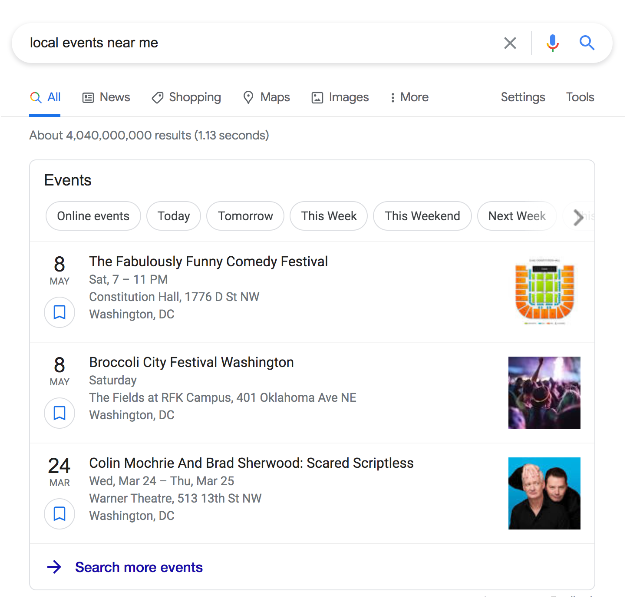
Task: Select the Online events filter chip
Action: (93, 216)
